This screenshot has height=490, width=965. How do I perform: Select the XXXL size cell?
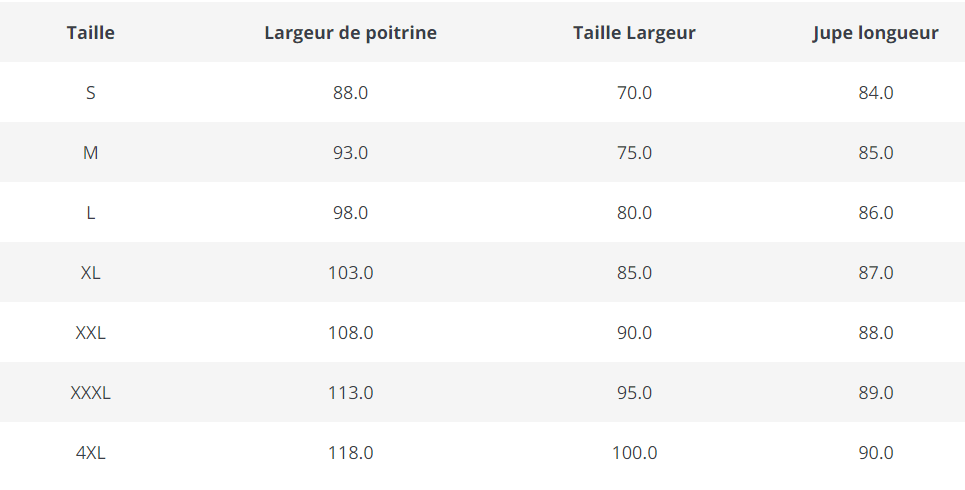click(91, 393)
